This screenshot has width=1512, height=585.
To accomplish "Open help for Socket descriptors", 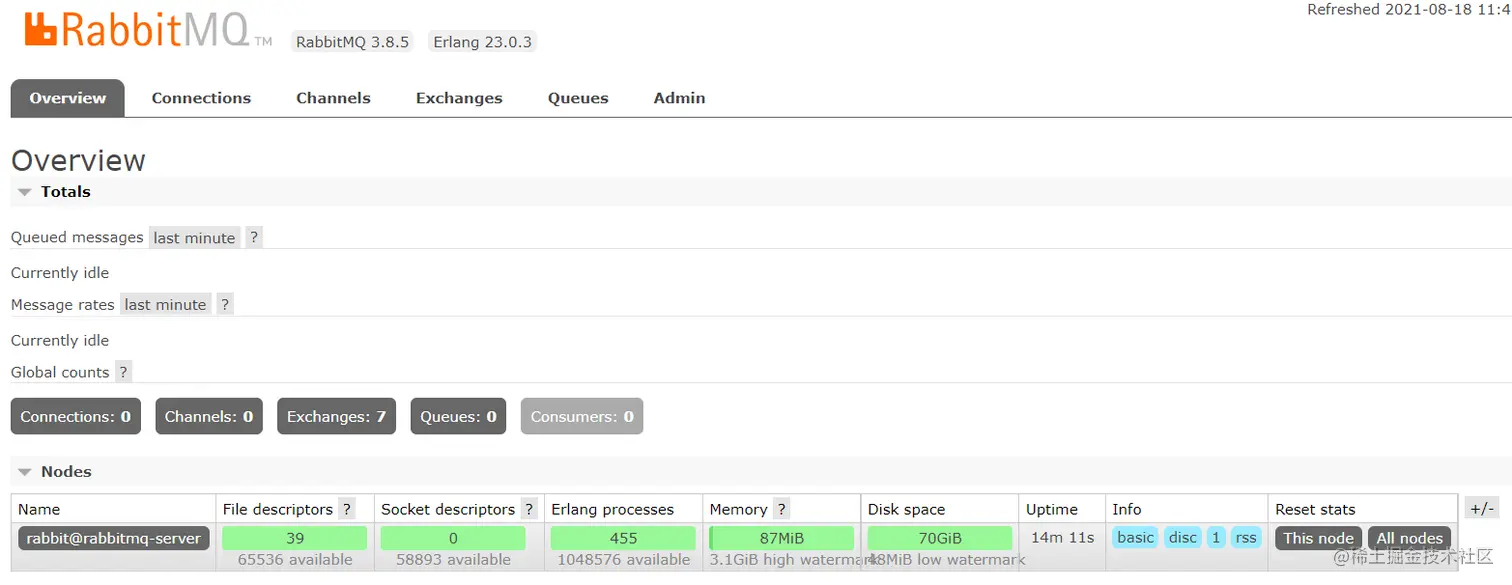I will click(529, 509).
